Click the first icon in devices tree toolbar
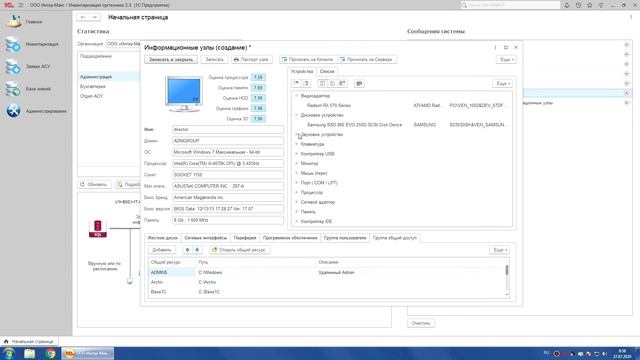 coord(297,83)
